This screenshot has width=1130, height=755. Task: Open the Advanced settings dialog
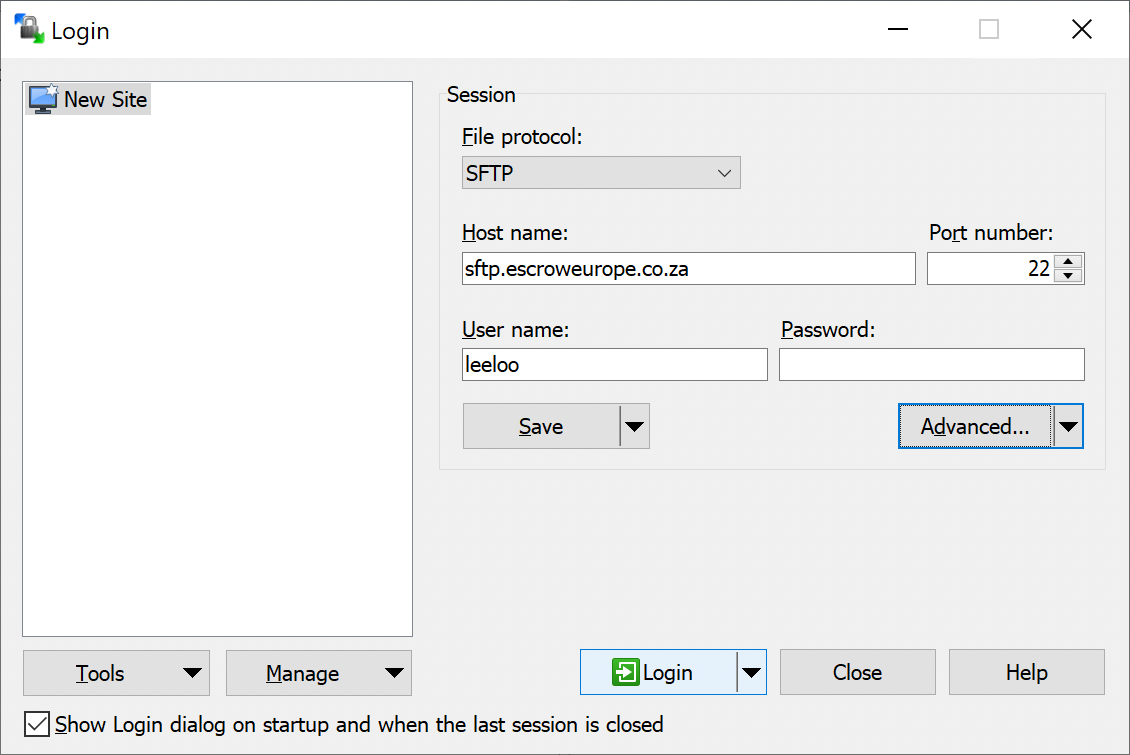[975, 426]
